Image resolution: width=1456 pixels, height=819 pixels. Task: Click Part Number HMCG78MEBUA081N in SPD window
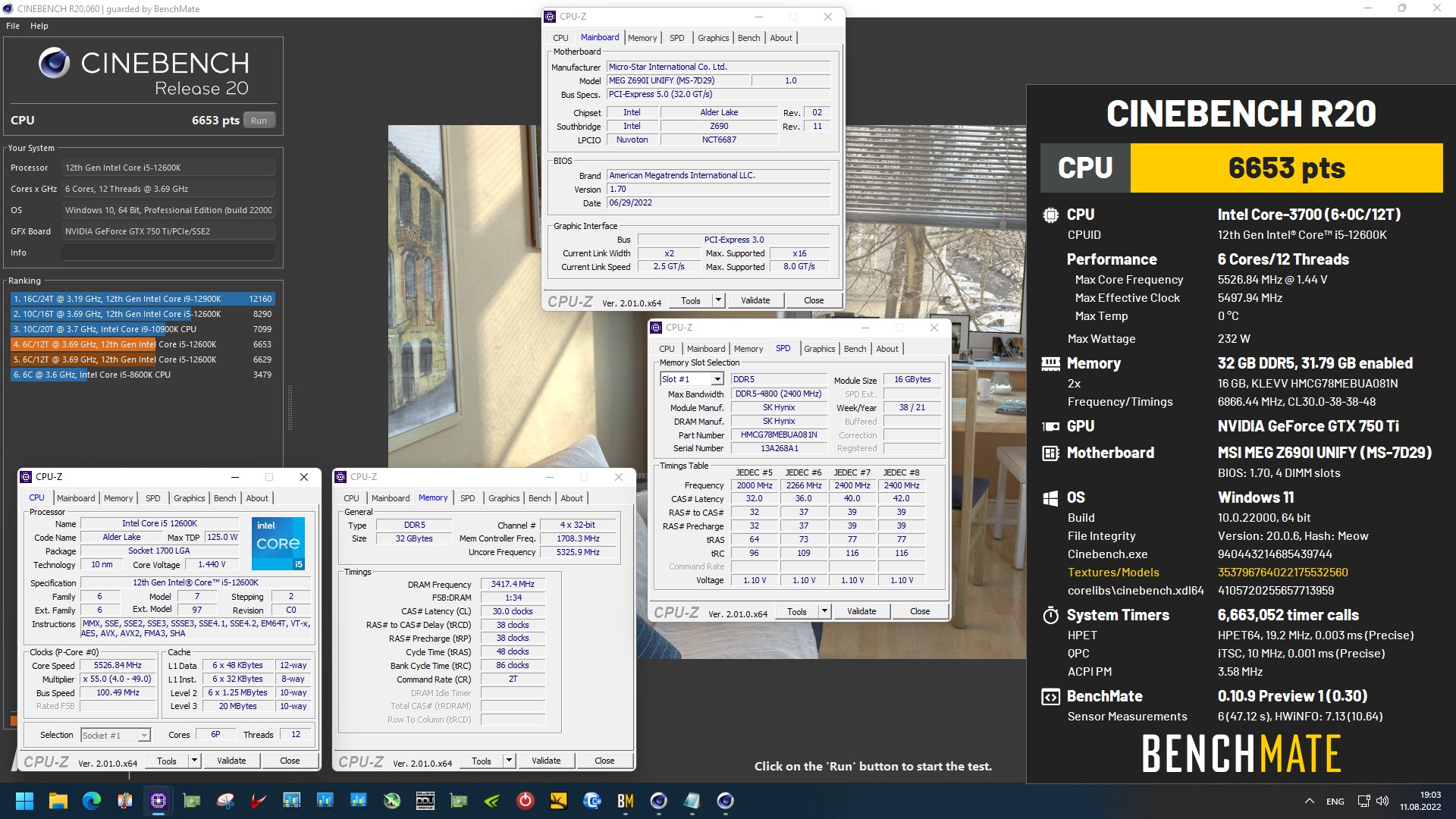pos(779,435)
